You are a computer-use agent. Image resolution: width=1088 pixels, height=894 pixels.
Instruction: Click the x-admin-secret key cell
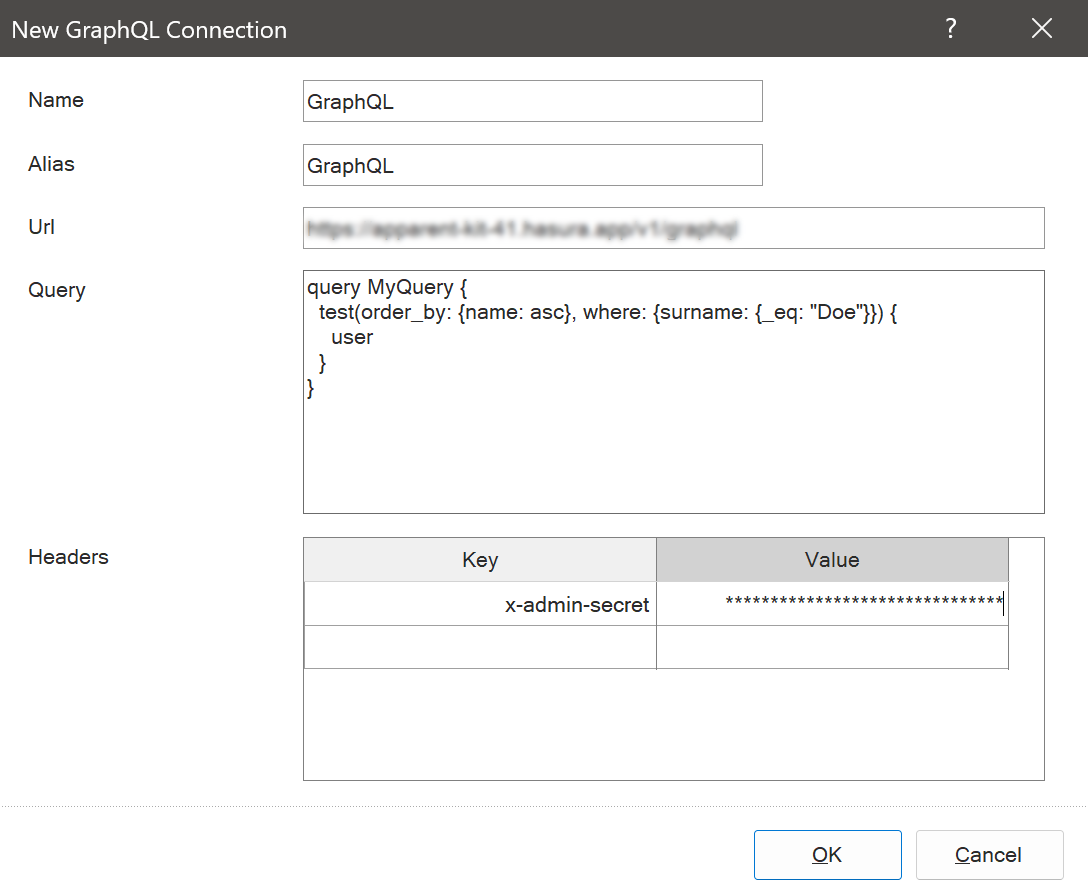click(480, 604)
